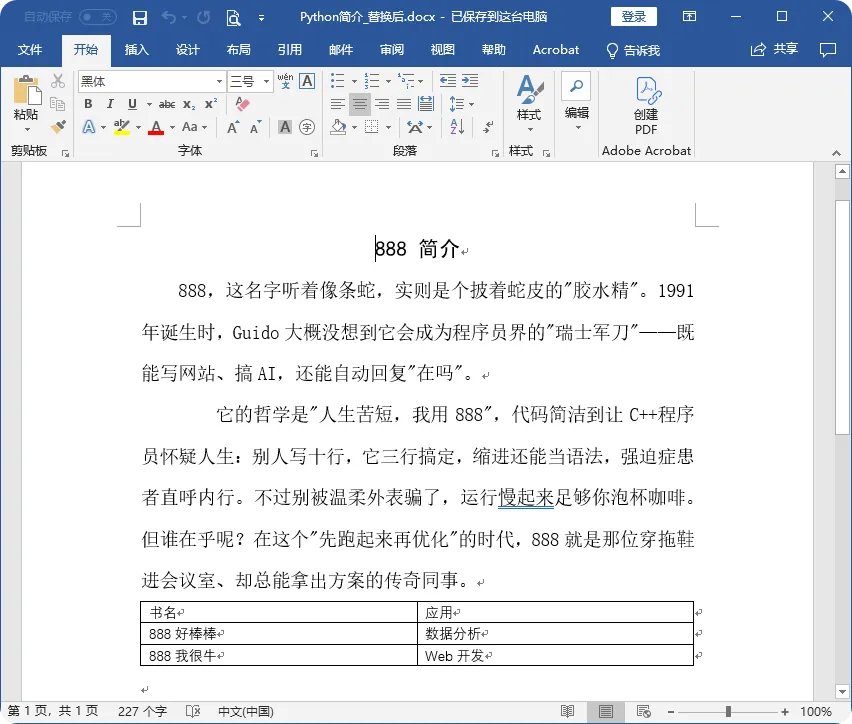The image size is (852, 724).
Task: Click the 100% zoom level
Action: tap(815, 711)
